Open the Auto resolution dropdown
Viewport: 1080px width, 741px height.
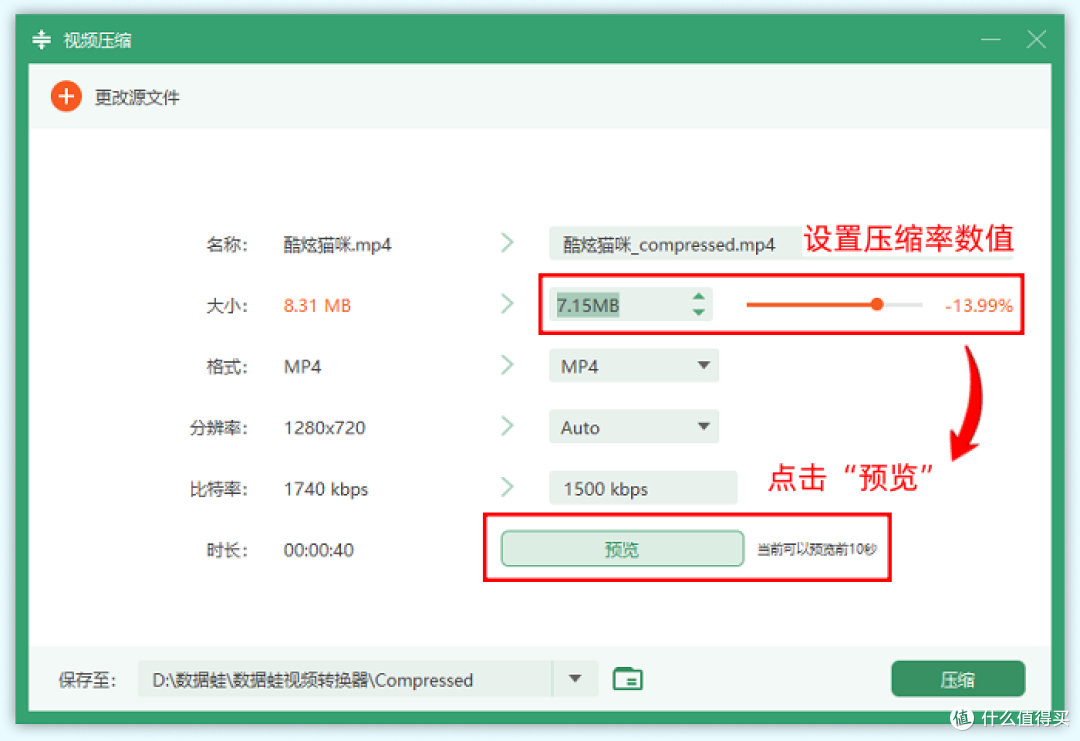tap(634, 427)
